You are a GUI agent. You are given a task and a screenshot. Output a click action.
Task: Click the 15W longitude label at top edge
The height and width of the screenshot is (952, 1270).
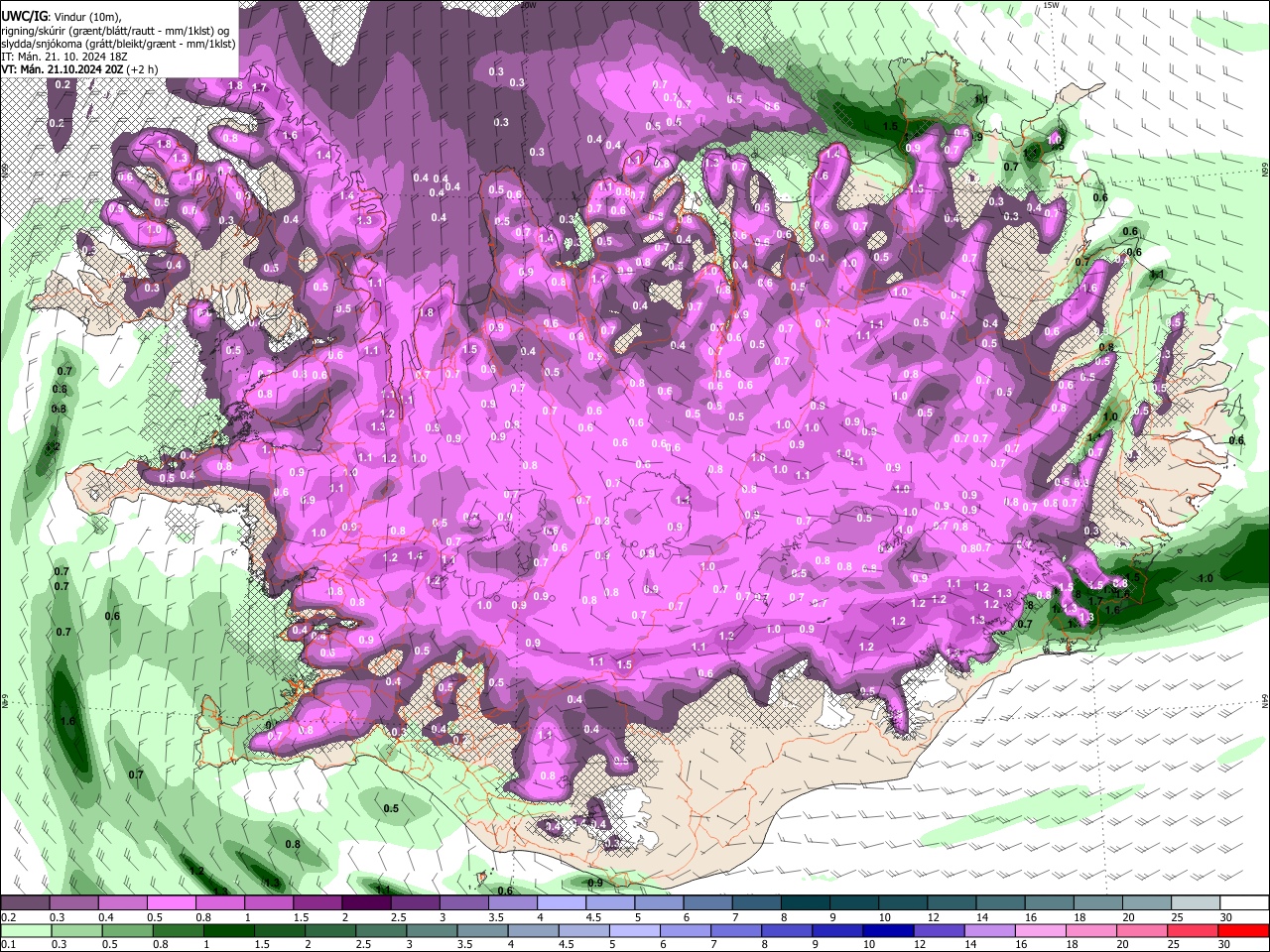pos(1052,5)
